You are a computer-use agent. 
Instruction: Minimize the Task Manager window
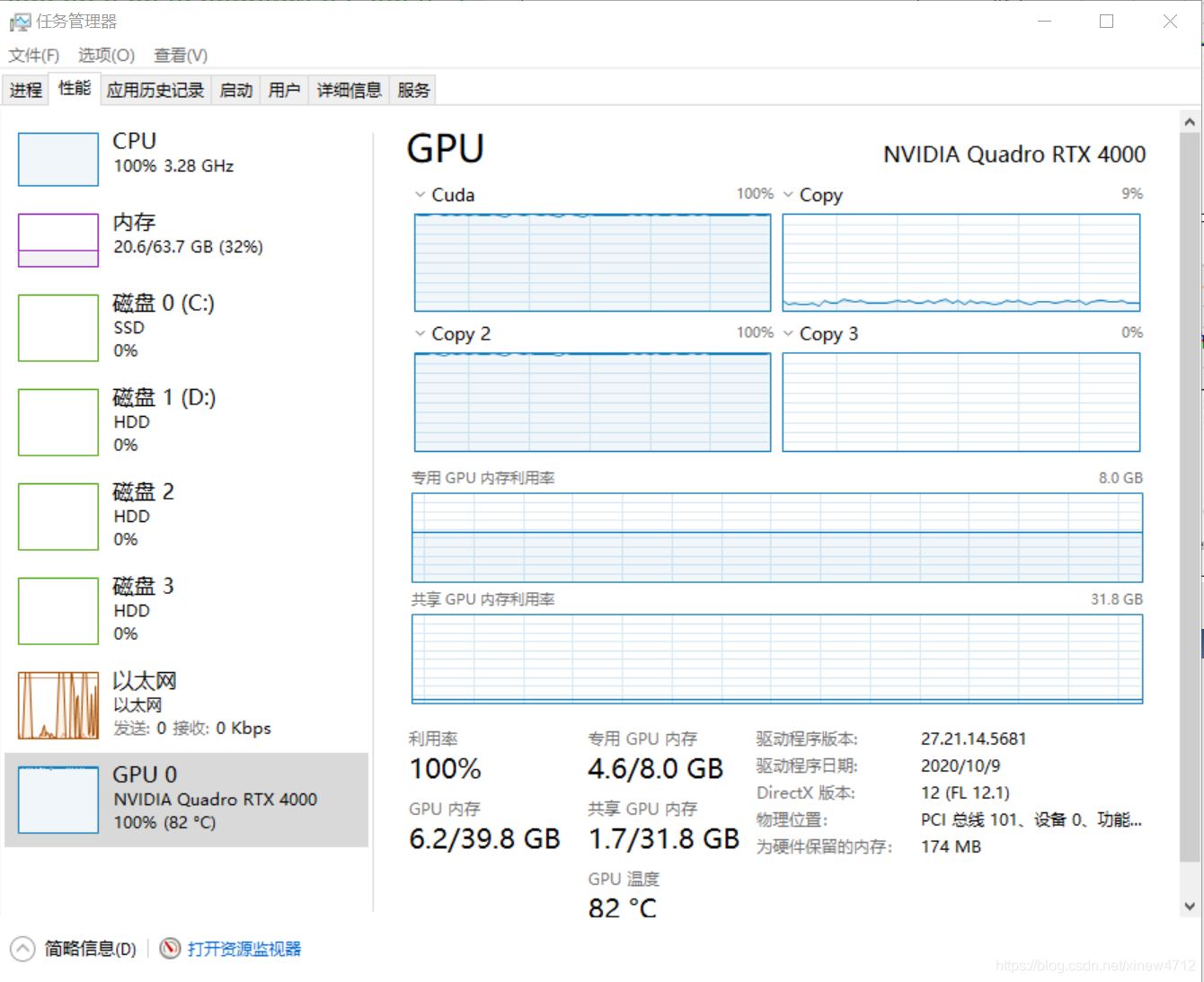click(x=1044, y=21)
